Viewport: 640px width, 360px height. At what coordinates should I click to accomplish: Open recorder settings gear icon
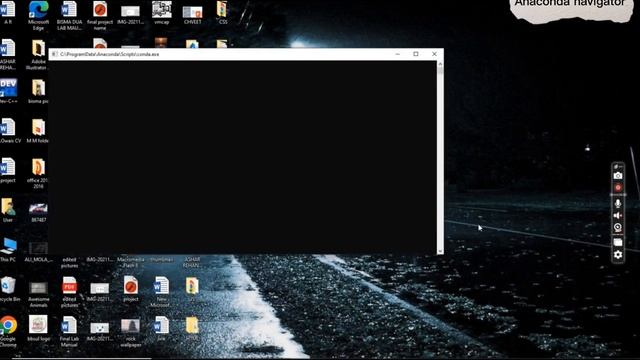[x=618, y=255]
